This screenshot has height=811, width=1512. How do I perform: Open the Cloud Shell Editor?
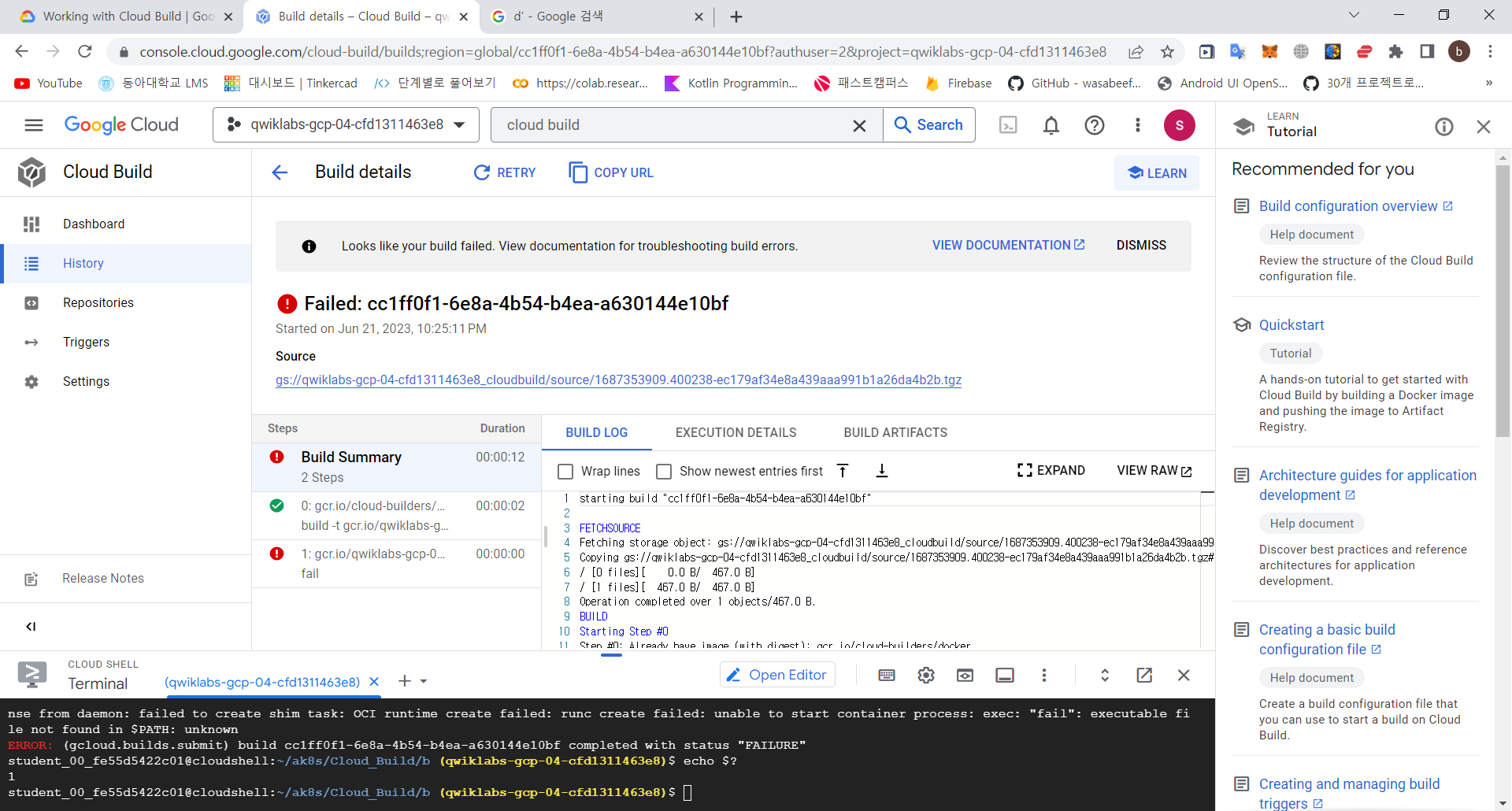pos(777,676)
